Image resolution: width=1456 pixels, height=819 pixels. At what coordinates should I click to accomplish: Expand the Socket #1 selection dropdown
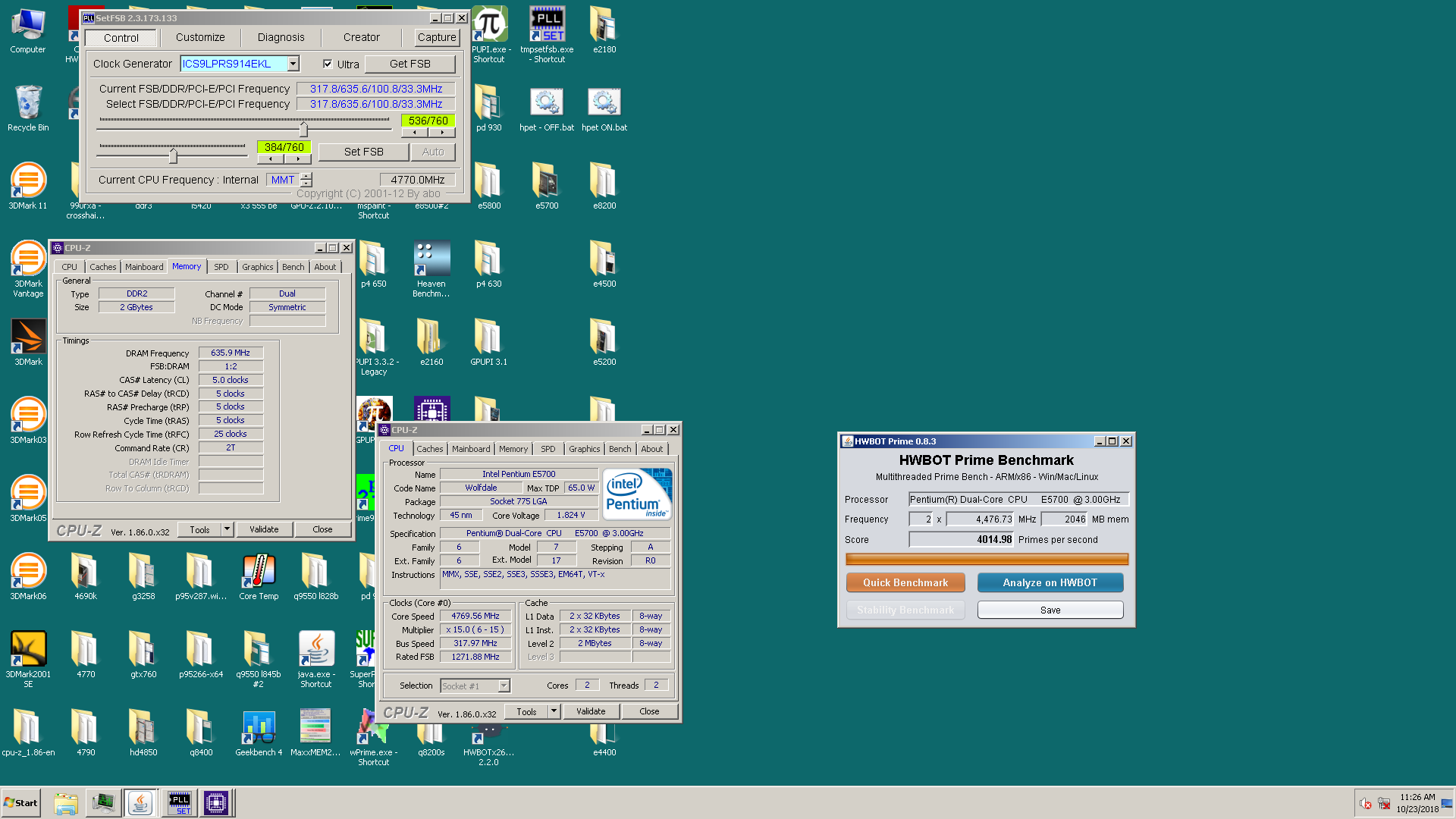click(504, 686)
